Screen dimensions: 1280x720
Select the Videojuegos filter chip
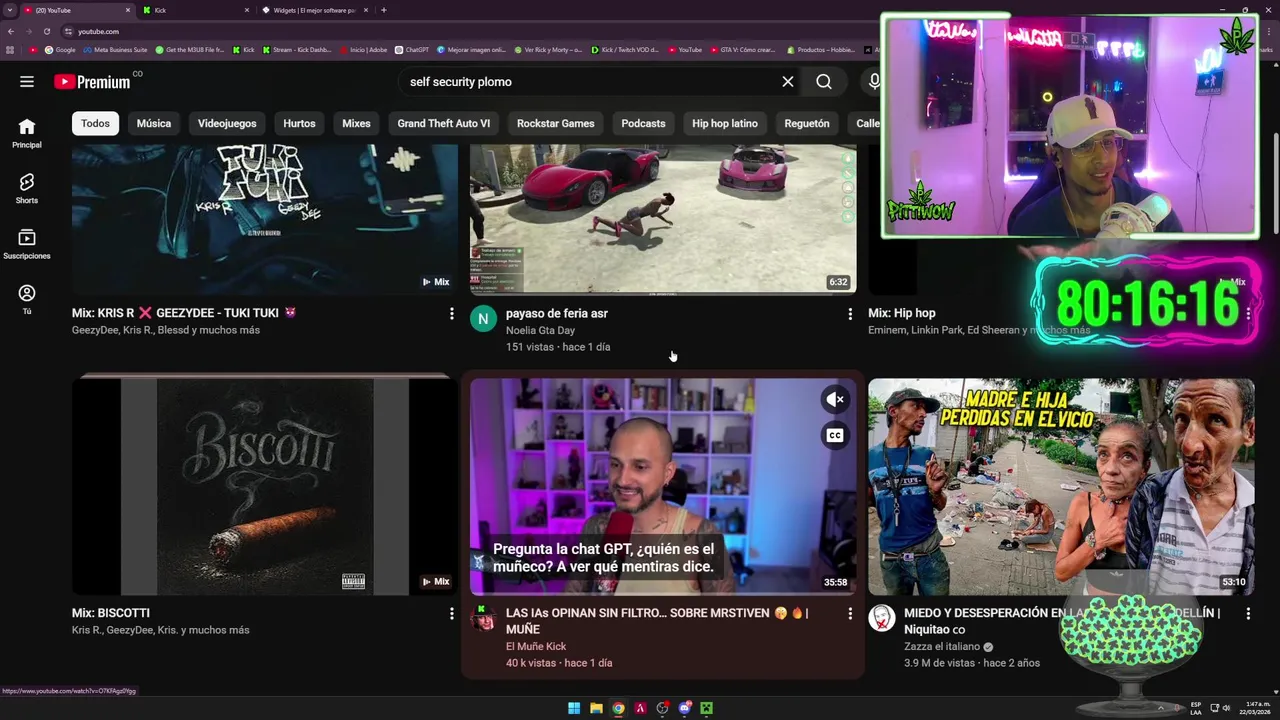(x=227, y=123)
